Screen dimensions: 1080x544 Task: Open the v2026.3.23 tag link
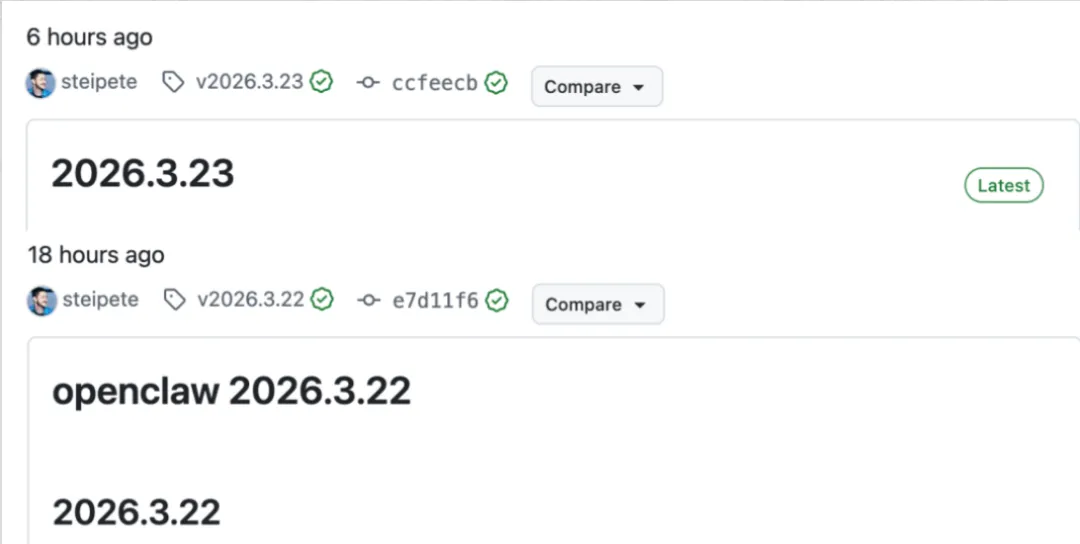tap(249, 82)
